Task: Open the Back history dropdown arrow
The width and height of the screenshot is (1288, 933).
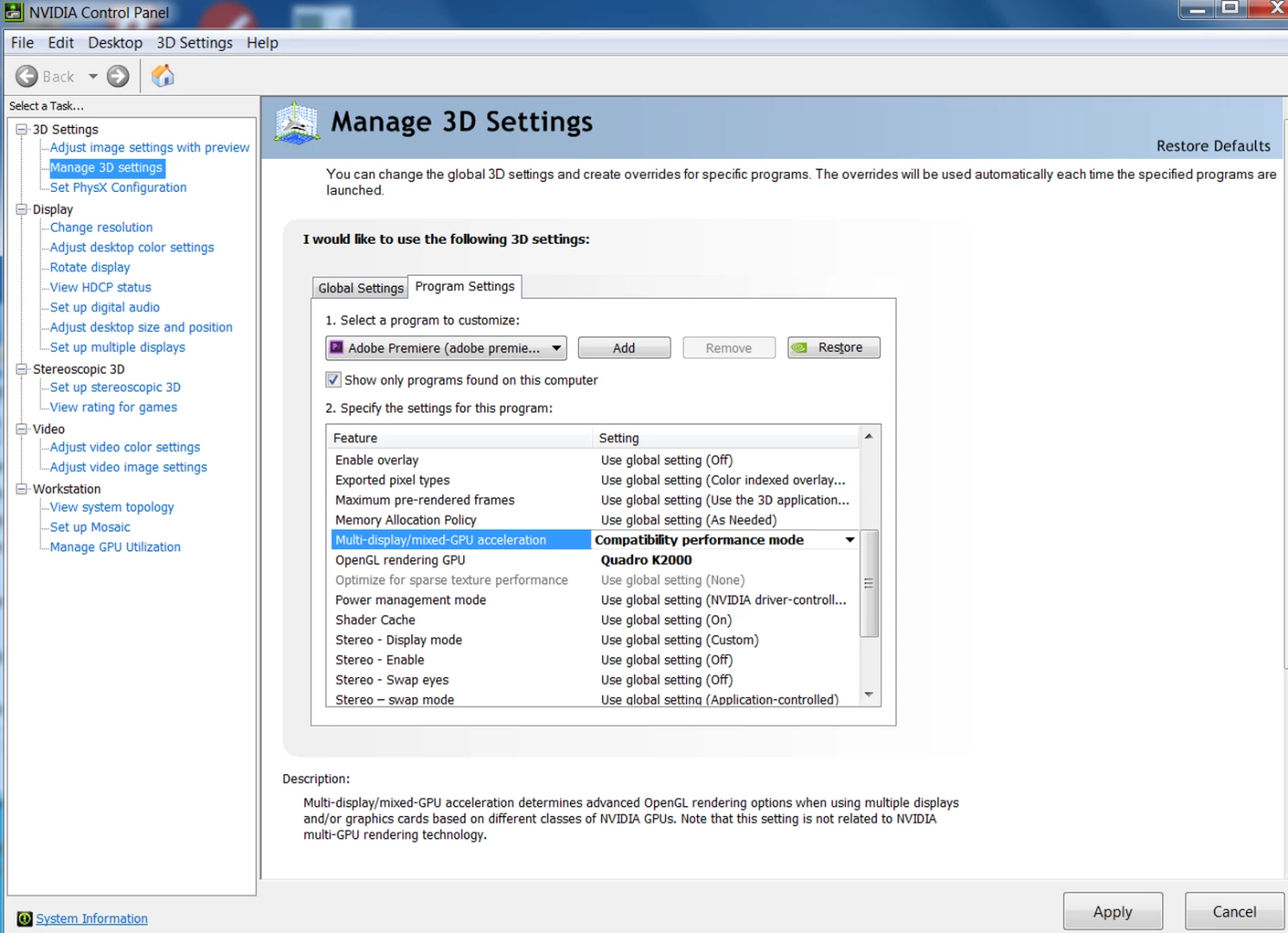Action: [92, 76]
